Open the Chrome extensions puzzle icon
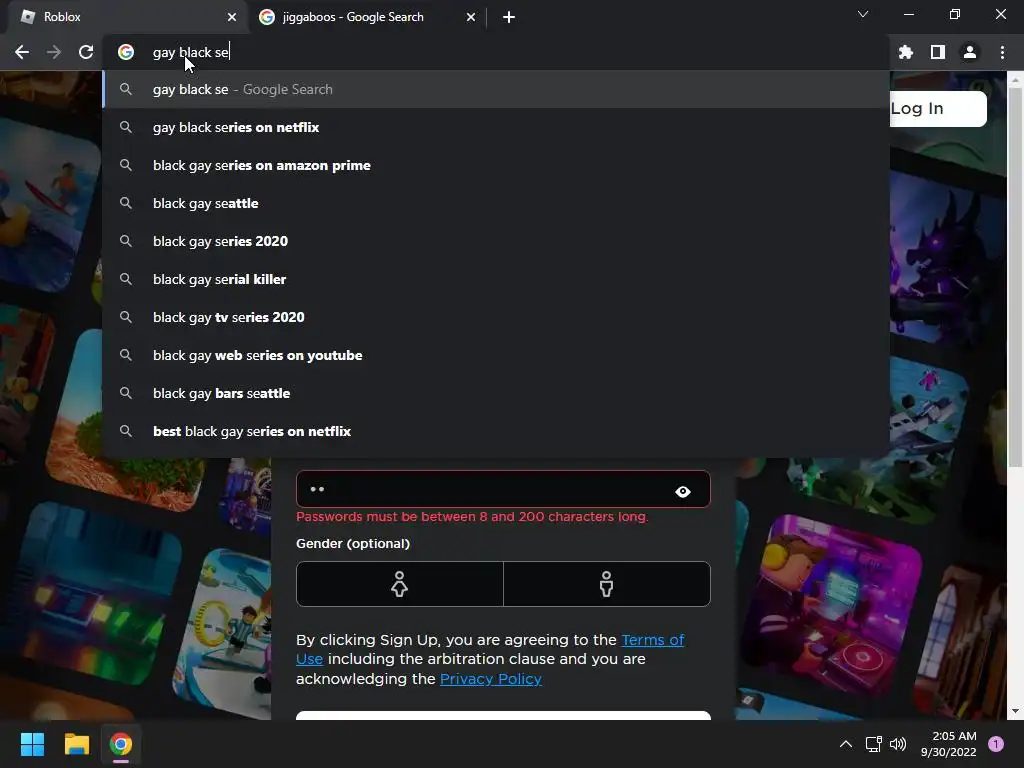 pos(906,52)
